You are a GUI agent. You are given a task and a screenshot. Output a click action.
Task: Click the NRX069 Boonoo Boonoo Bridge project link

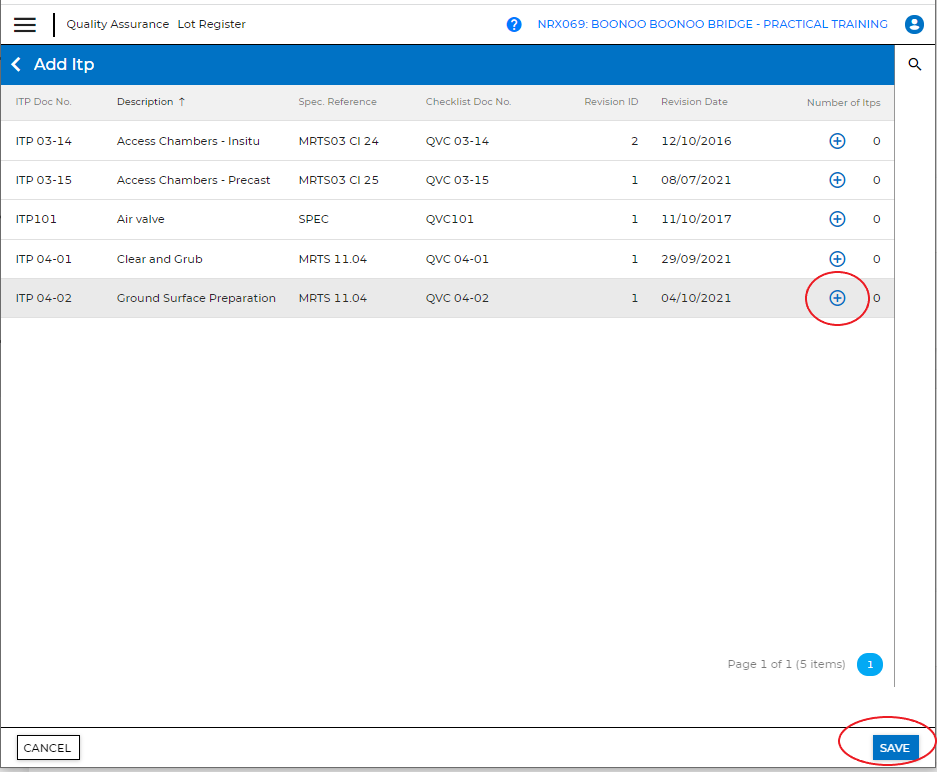click(712, 24)
